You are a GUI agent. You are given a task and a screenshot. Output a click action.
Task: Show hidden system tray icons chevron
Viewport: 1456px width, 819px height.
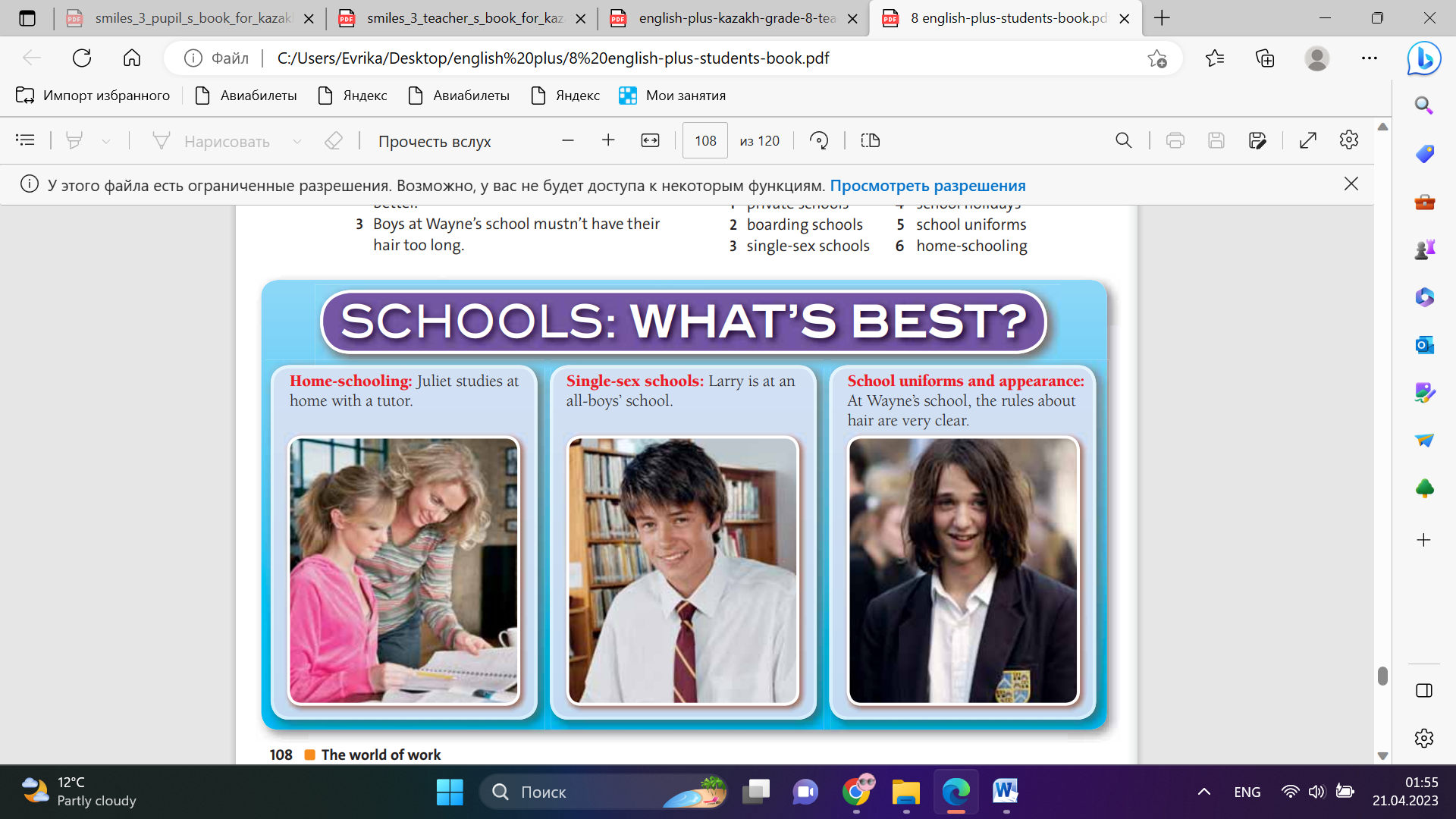1203,792
